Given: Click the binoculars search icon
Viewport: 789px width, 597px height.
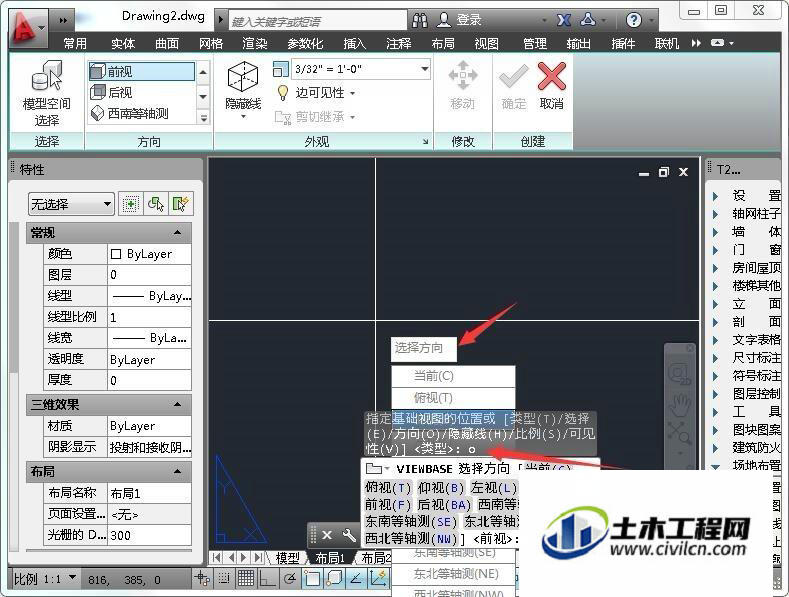Looking at the screenshot, I should (420, 21).
